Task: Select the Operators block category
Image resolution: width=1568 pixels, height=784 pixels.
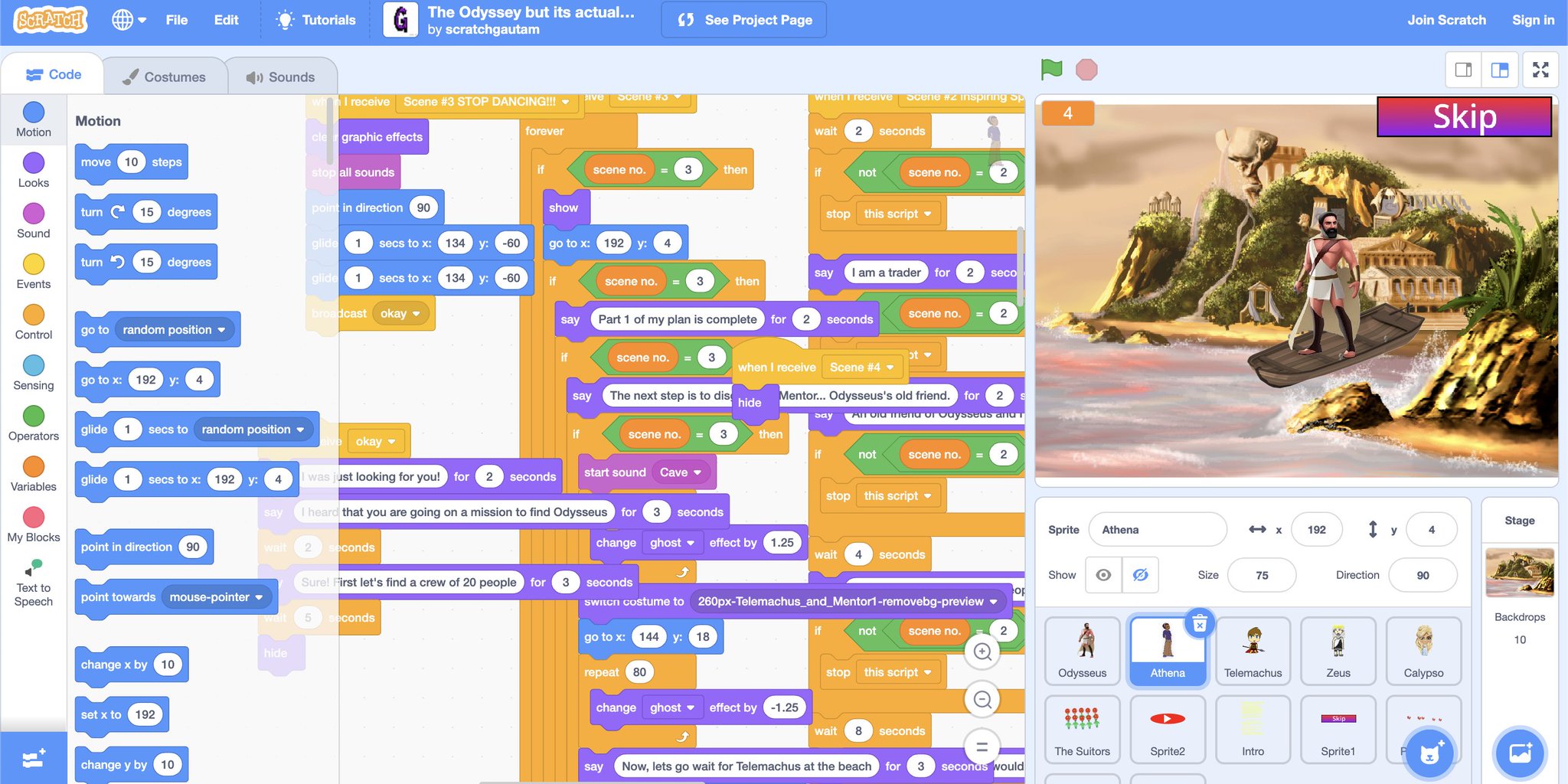Action: point(34,423)
